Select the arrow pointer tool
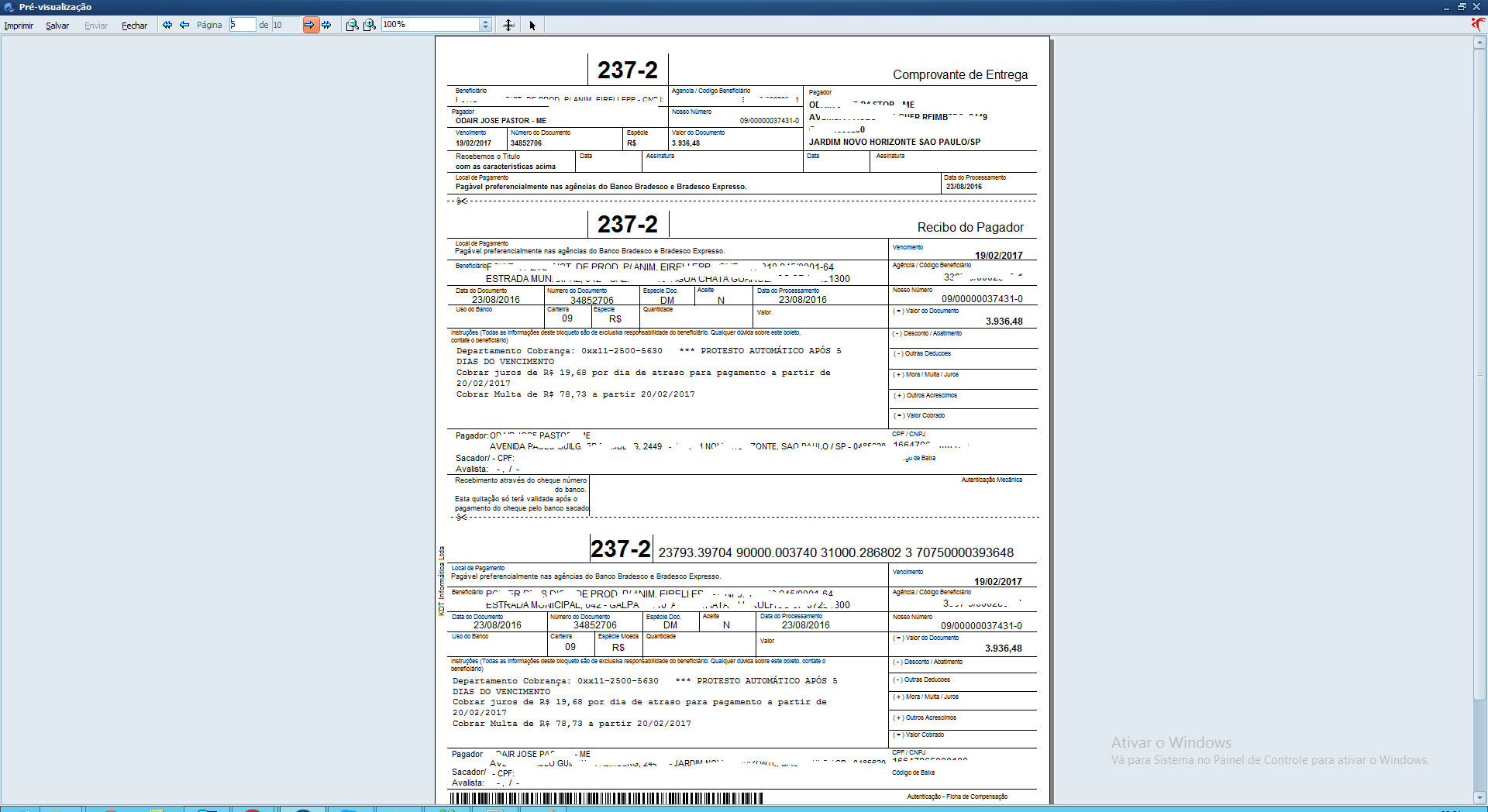Viewport: 1488px width, 812px height. pos(532,25)
